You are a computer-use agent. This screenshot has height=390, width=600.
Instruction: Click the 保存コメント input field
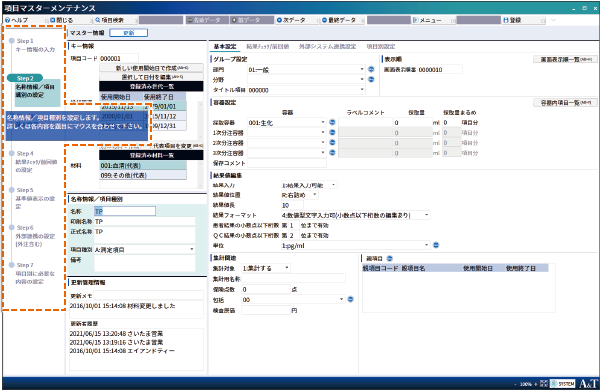[x=287, y=163]
